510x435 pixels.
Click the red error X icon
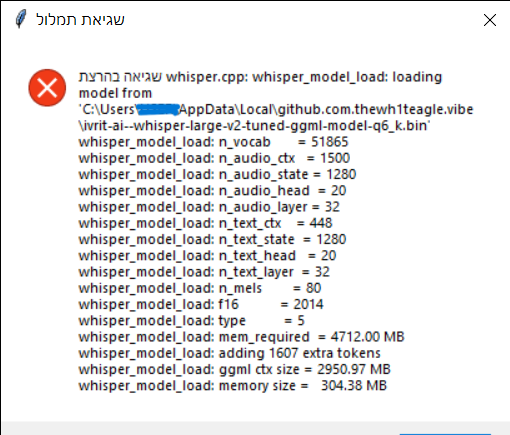tap(47, 88)
